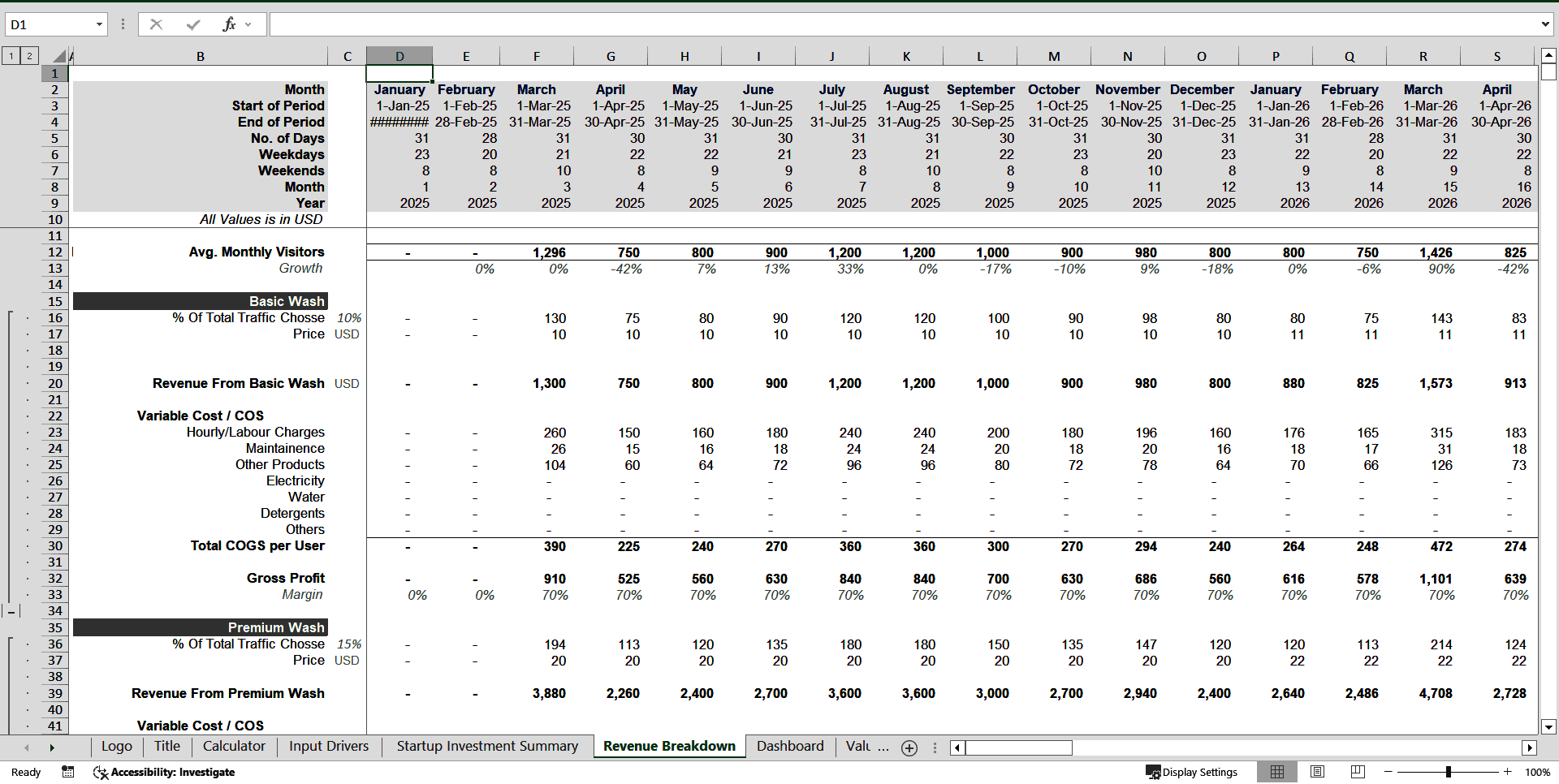1559x784 pixels.
Task: Open the Startup Investment Summary tab
Action: 487,747
